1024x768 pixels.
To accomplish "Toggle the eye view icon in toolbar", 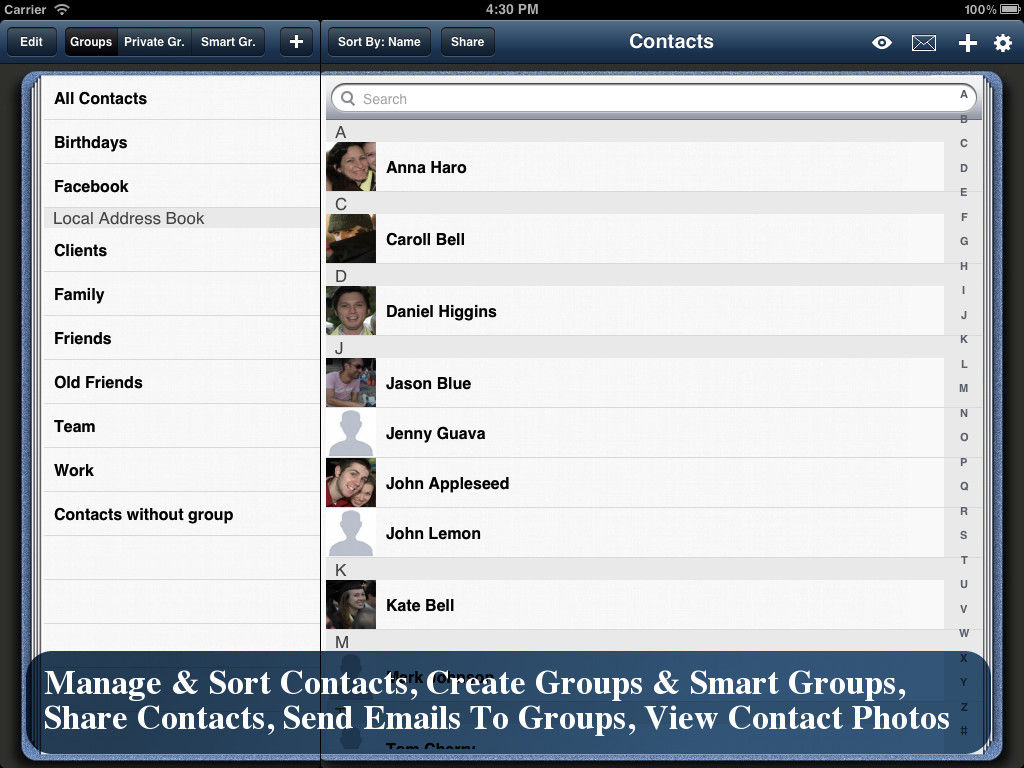I will point(882,43).
